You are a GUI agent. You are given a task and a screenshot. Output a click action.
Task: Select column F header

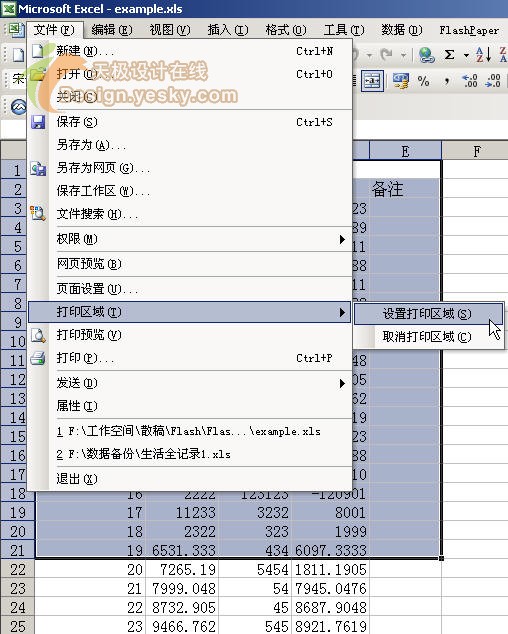tap(477, 151)
